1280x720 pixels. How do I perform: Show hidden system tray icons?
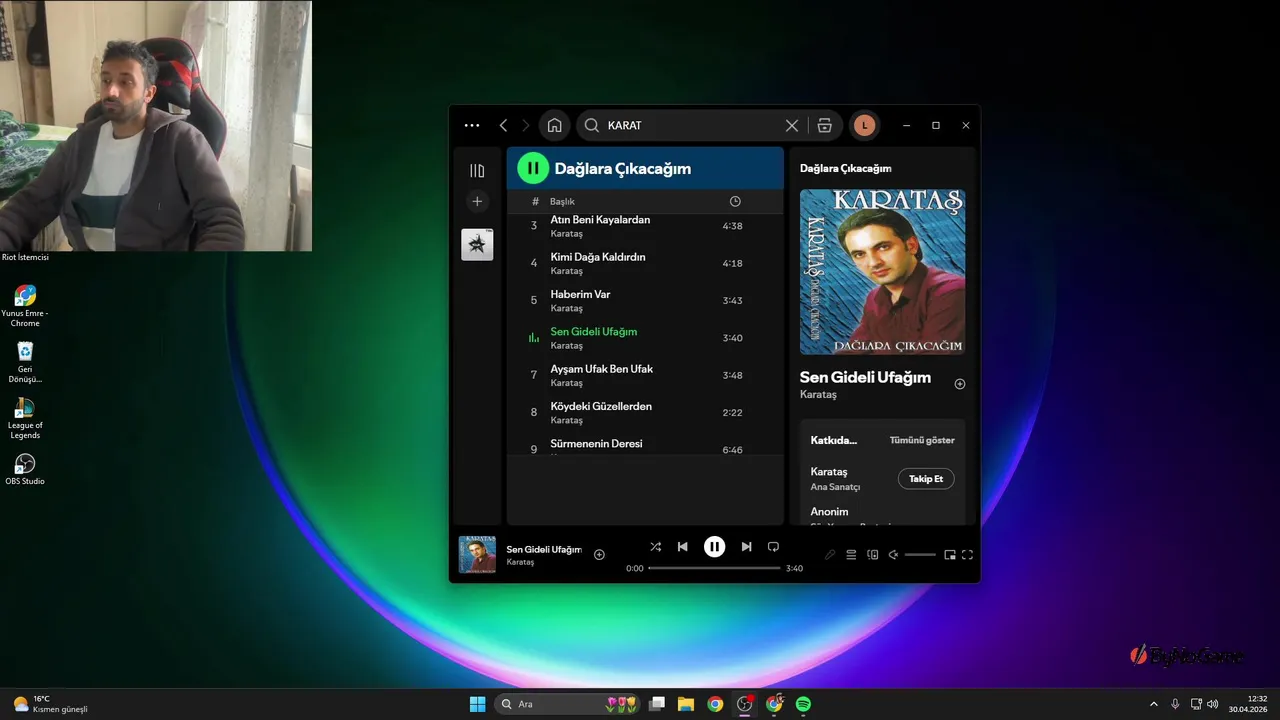(1153, 704)
